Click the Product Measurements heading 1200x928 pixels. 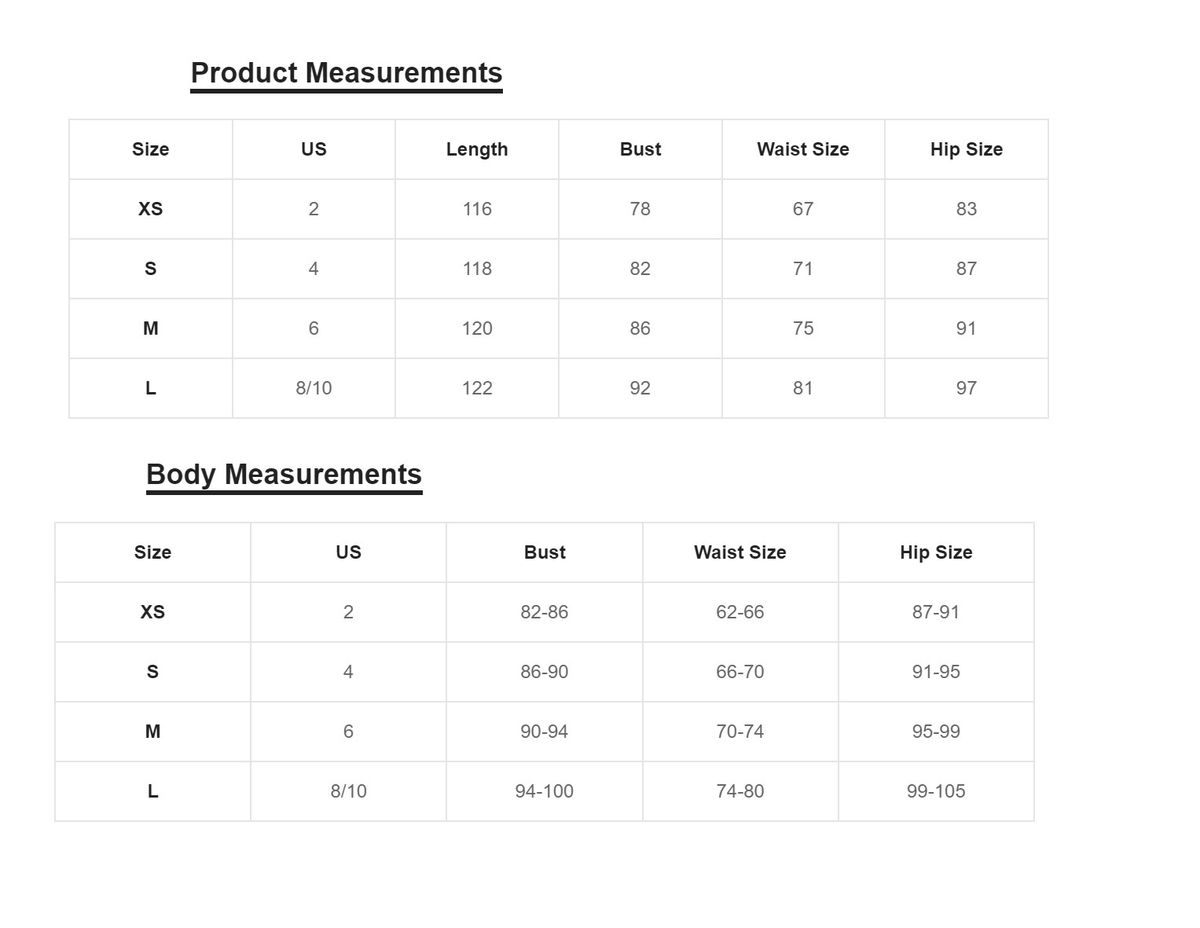[346, 73]
